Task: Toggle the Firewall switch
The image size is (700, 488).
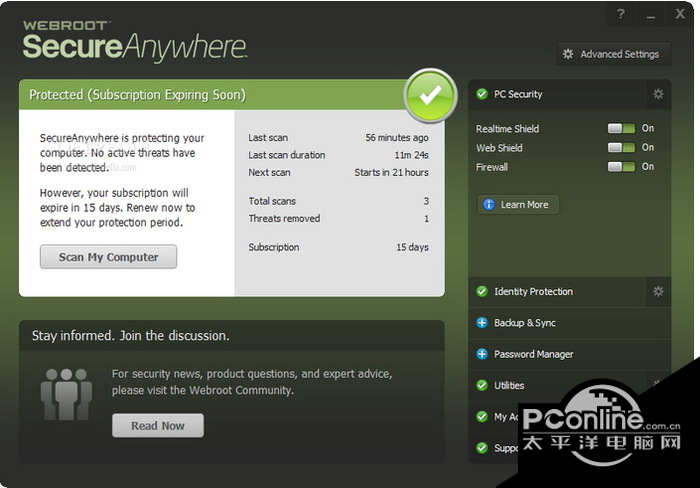Action: pos(621,167)
